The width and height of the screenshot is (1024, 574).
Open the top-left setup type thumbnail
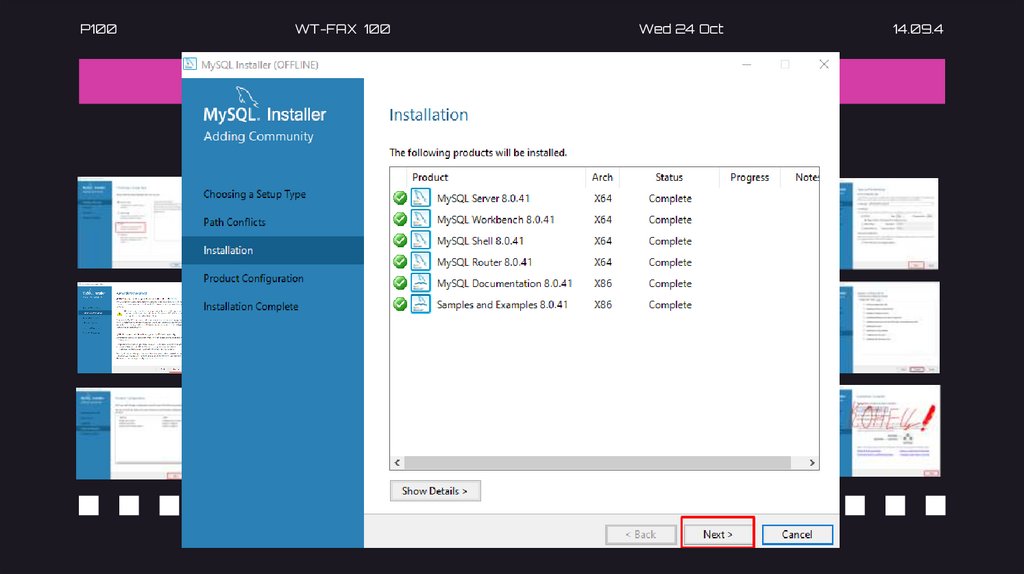[129, 223]
